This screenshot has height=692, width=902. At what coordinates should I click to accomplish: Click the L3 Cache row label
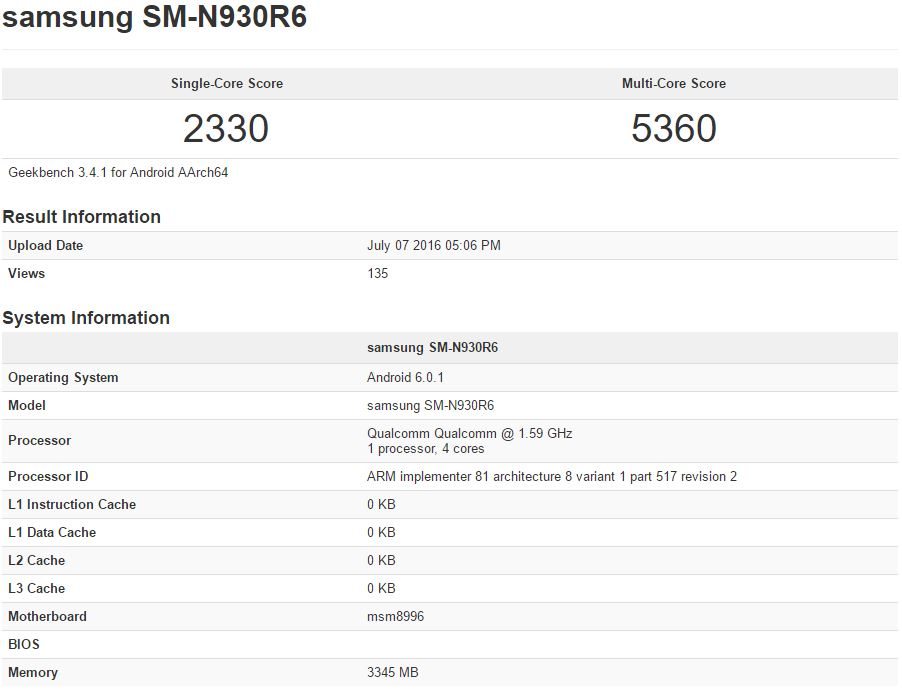36,589
